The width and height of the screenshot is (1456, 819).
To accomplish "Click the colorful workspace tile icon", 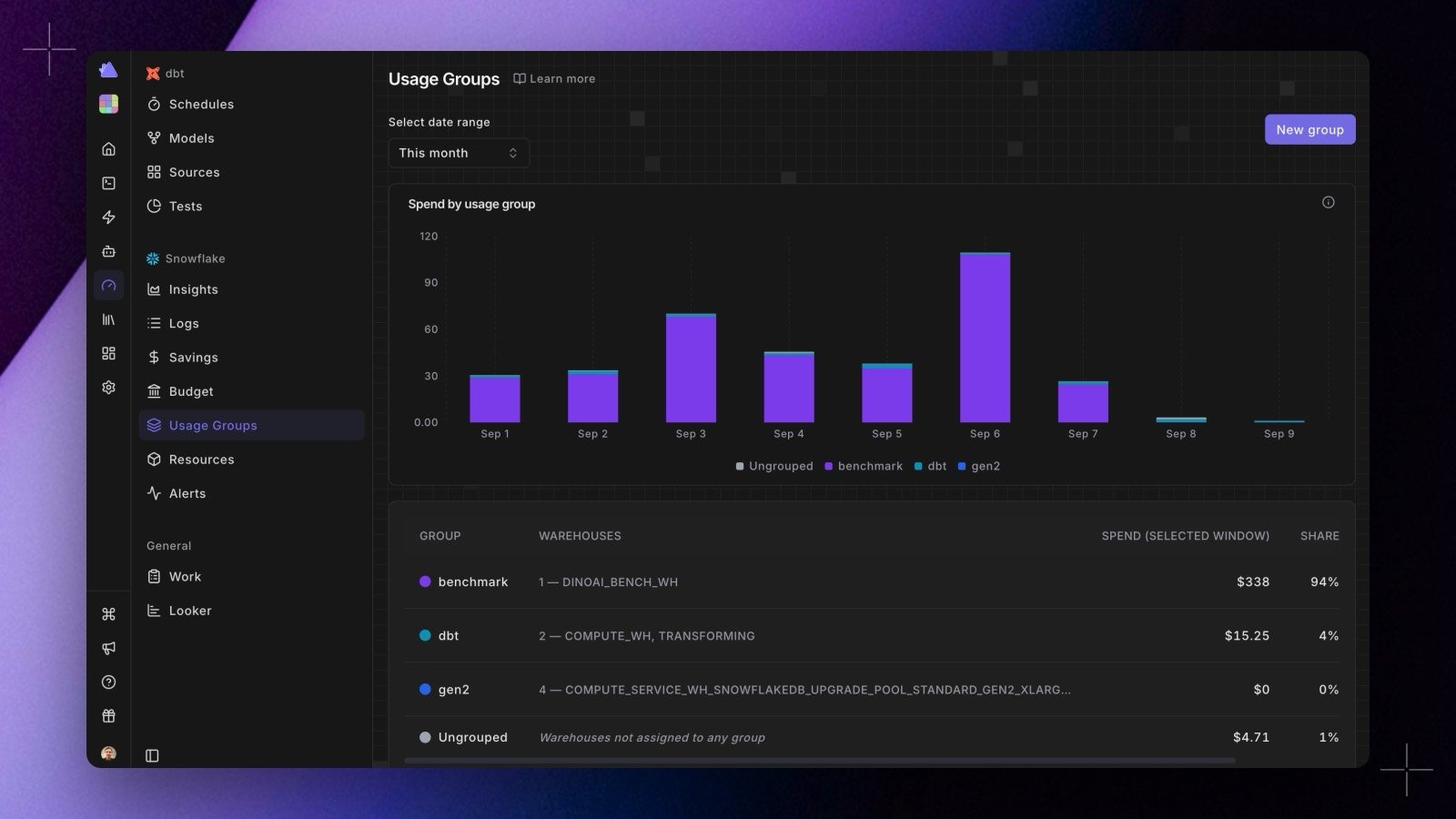I will click(108, 105).
